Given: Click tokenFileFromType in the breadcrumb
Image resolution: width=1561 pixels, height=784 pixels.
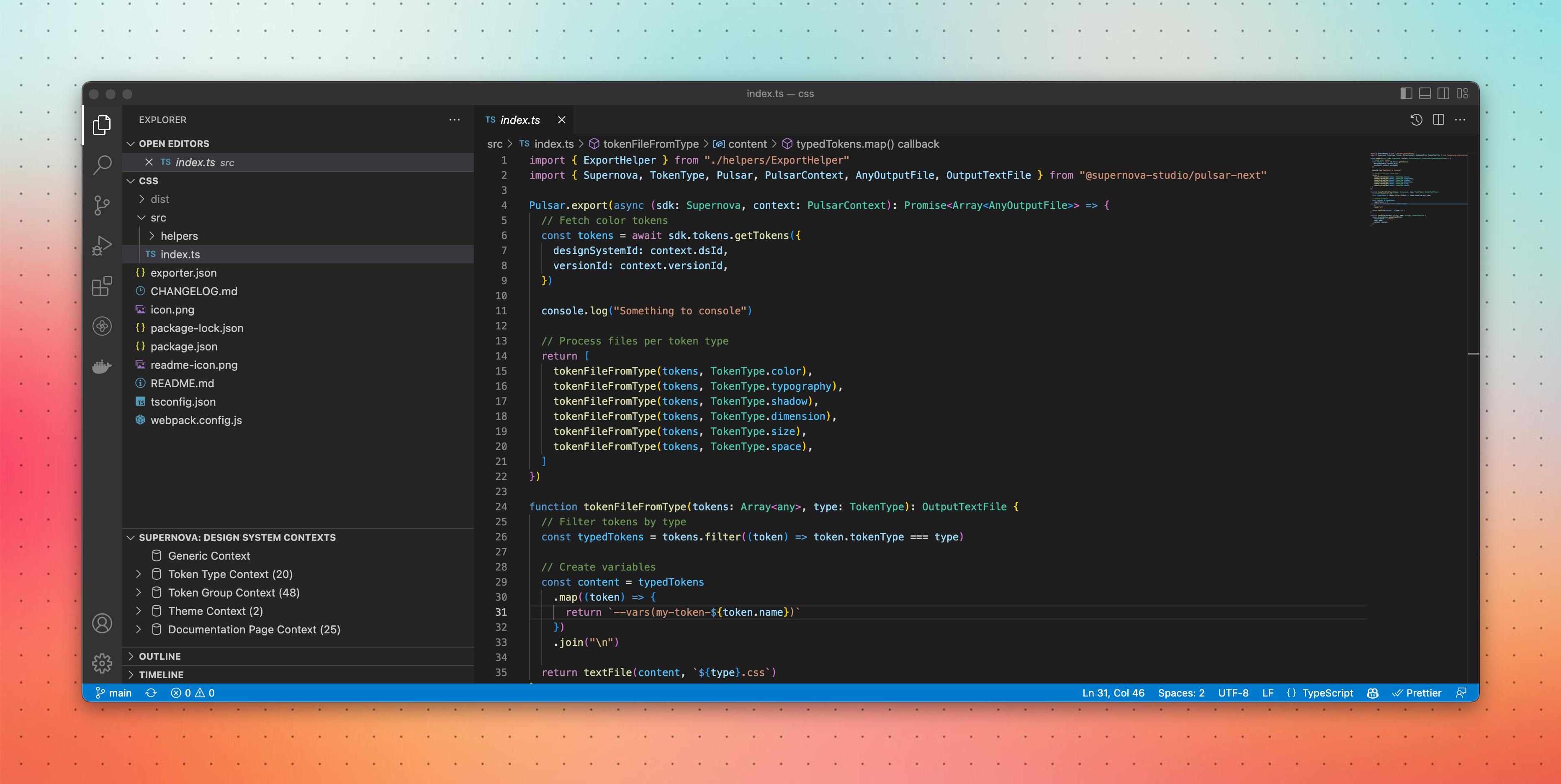Looking at the screenshot, I should [650, 144].
